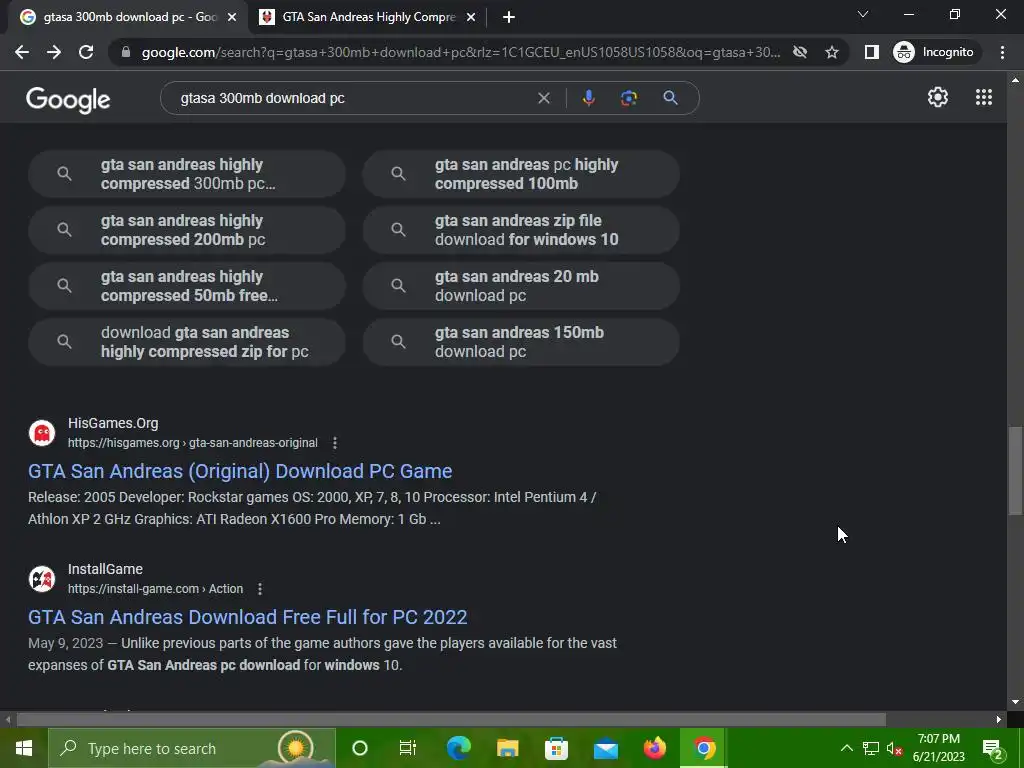Screen dimensions: 1024x768
Task: Show hidden system tray icons
Action: coord(846,748)
